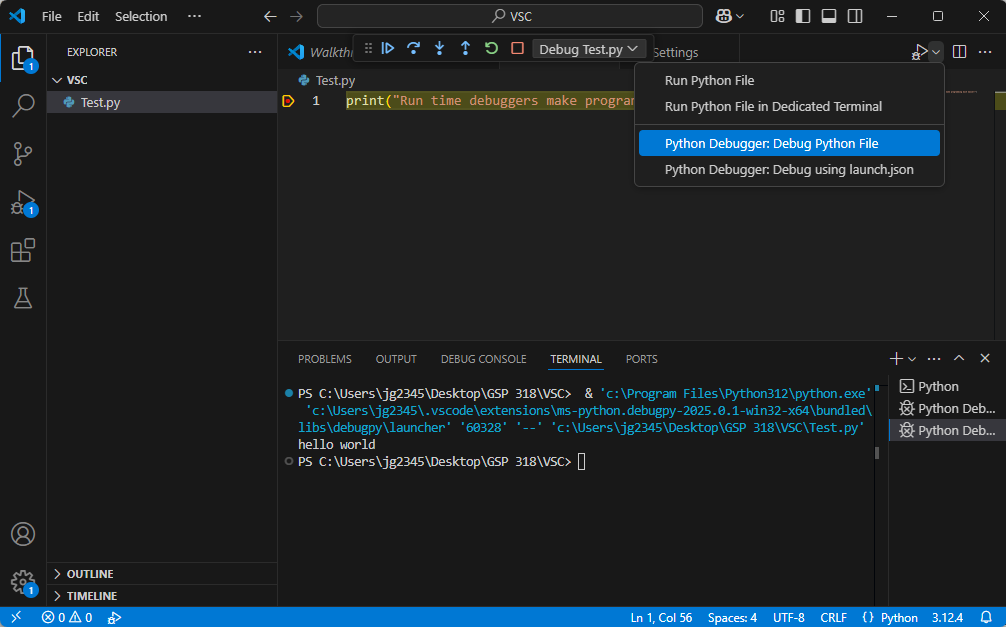Expand the OUTLINE section

click(89, 574)
